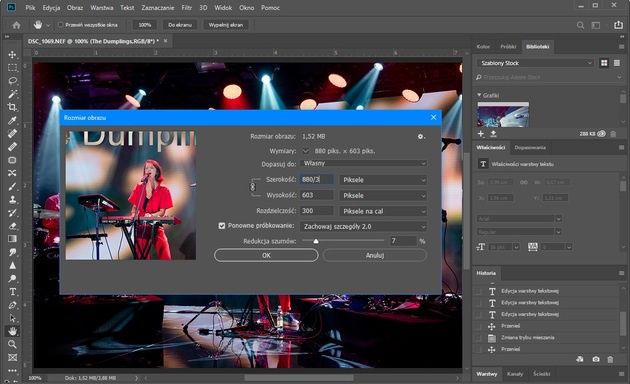Viewport: 630px width, 384px height.
Task: Click the search magnifier in options bar
Action: pyautogui.click(x=580, y=25)
